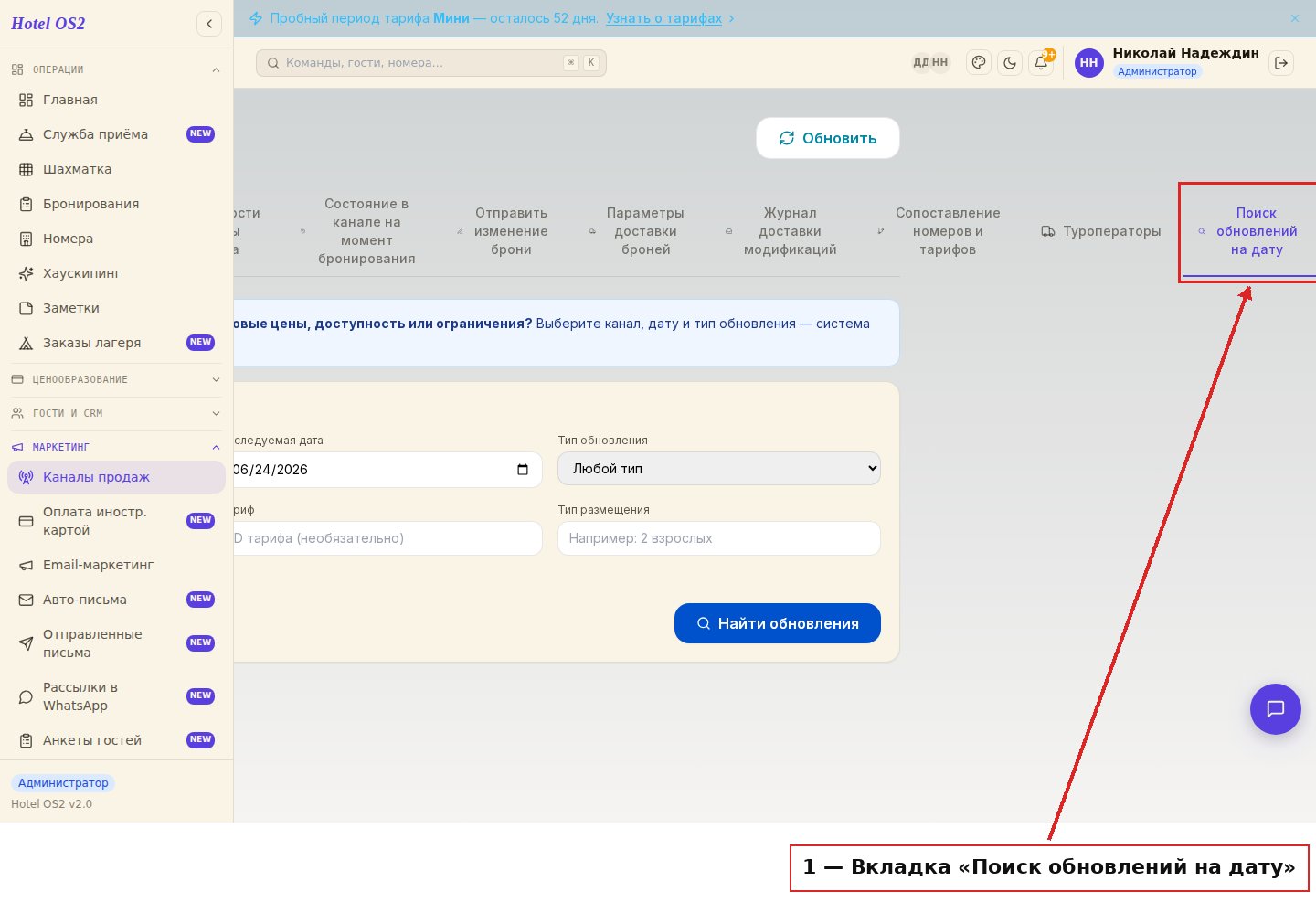Expand the ГОСТИ И CRM sidebar group
Image resolution: width=1316 pixels, height=913 pixels.
(116, 413)
